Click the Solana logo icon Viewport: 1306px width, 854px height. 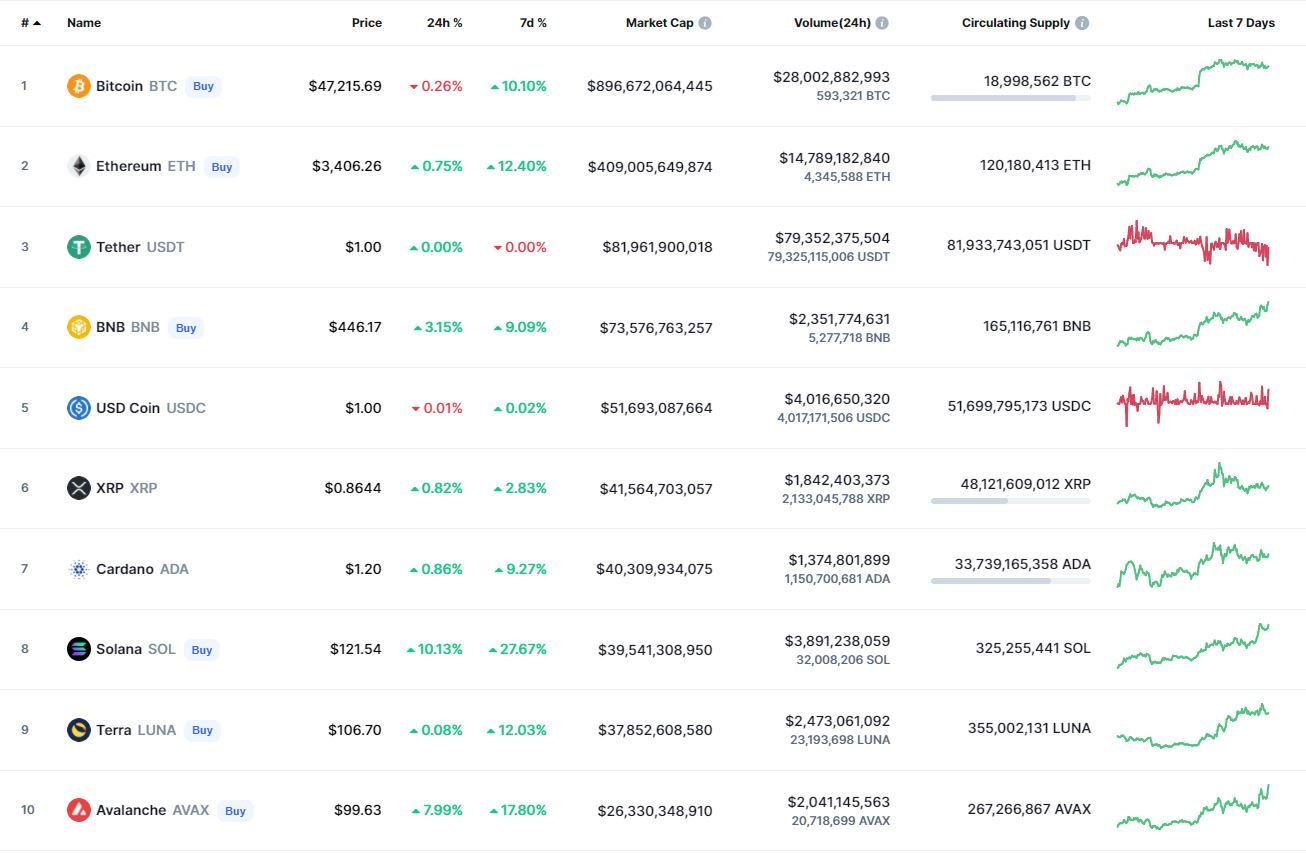78,649
